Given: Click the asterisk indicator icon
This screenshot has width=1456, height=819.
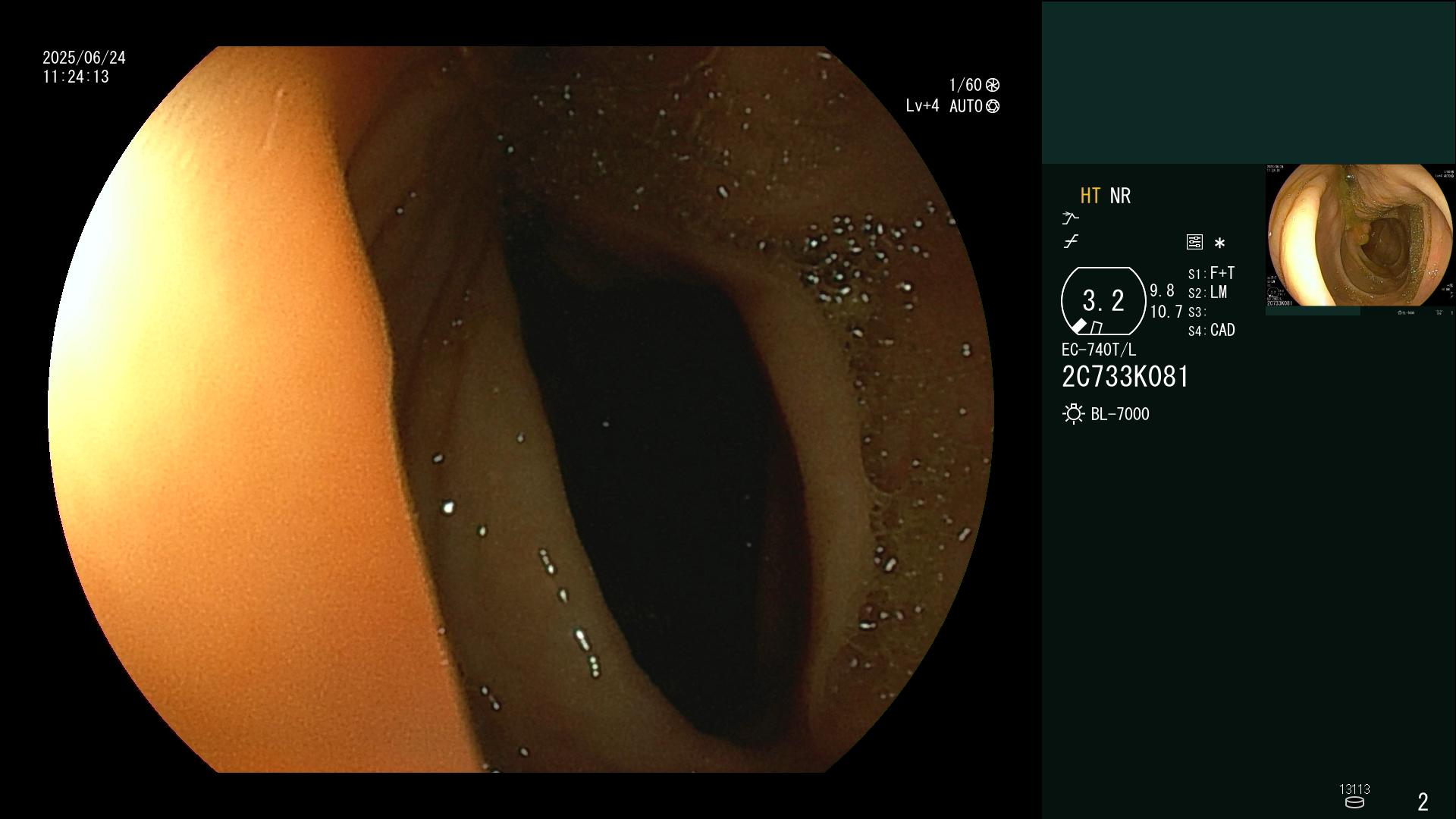Looking at the screenshot, I should point(1219,243).
